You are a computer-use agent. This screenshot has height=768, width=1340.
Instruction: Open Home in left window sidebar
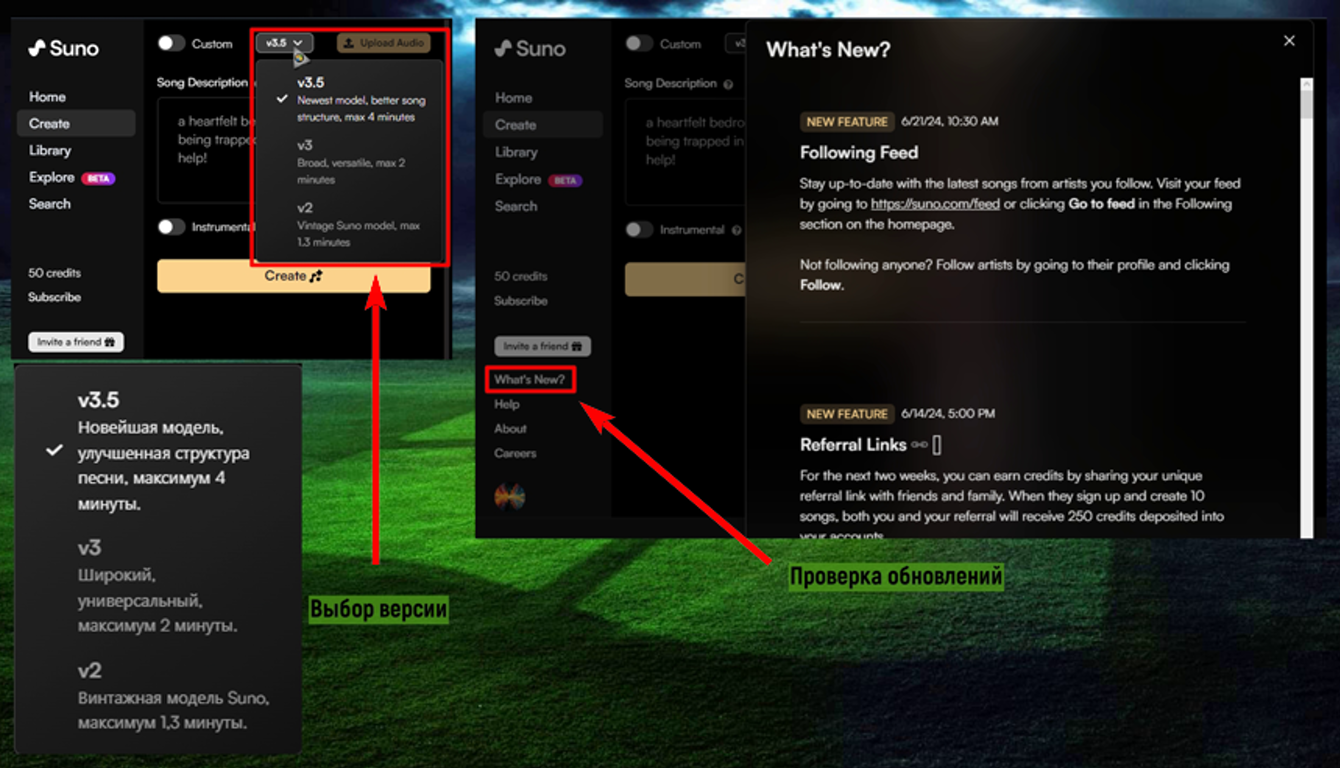(47, 97)
